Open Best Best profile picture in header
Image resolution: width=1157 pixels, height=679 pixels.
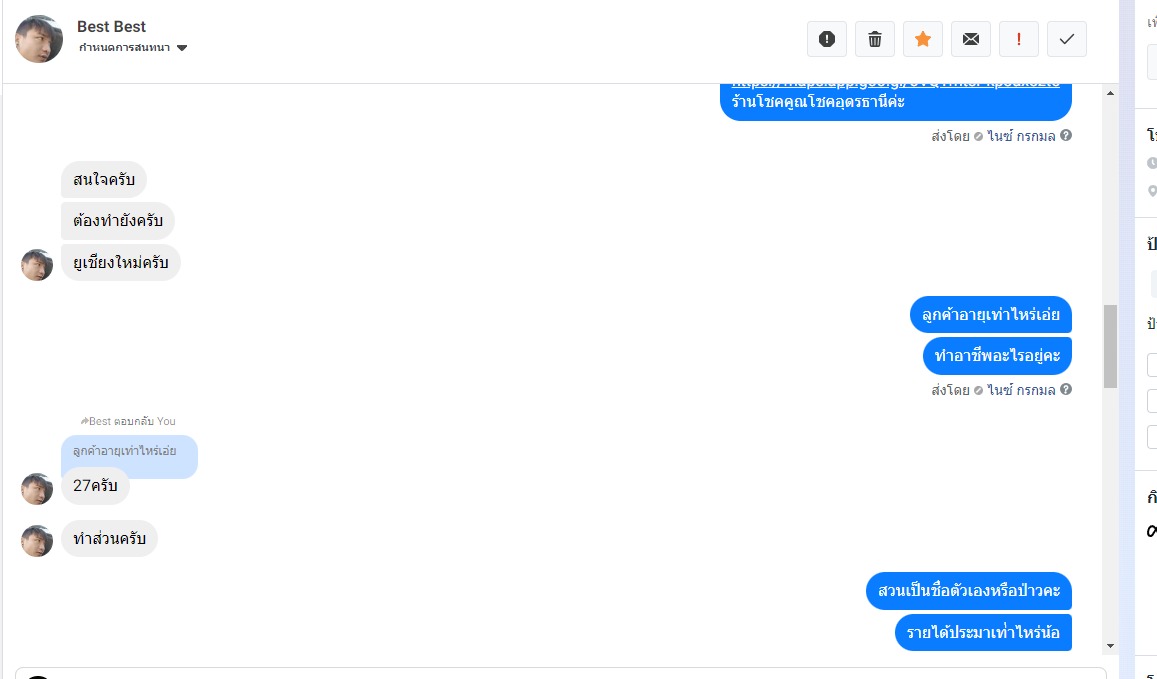(39, 39)
